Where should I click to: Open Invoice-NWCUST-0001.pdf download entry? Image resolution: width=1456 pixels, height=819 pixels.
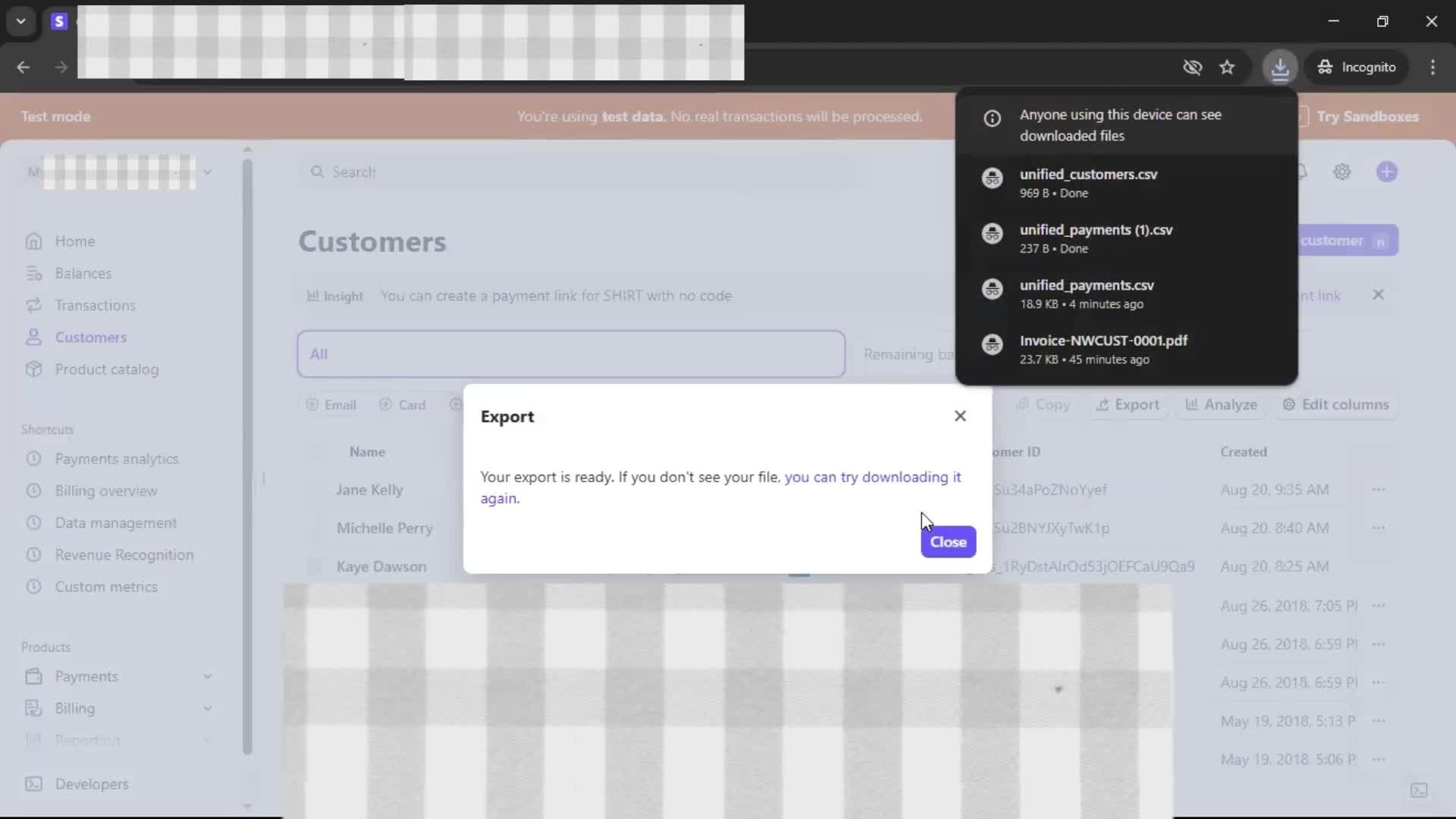[1103, 341]
